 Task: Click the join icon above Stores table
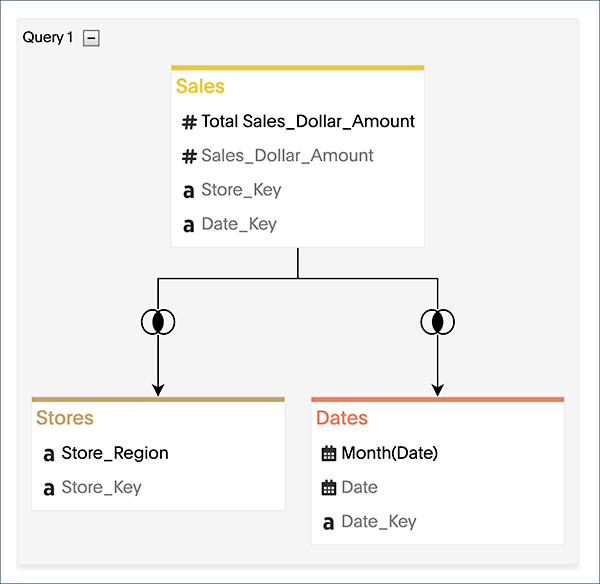point(158,321)
